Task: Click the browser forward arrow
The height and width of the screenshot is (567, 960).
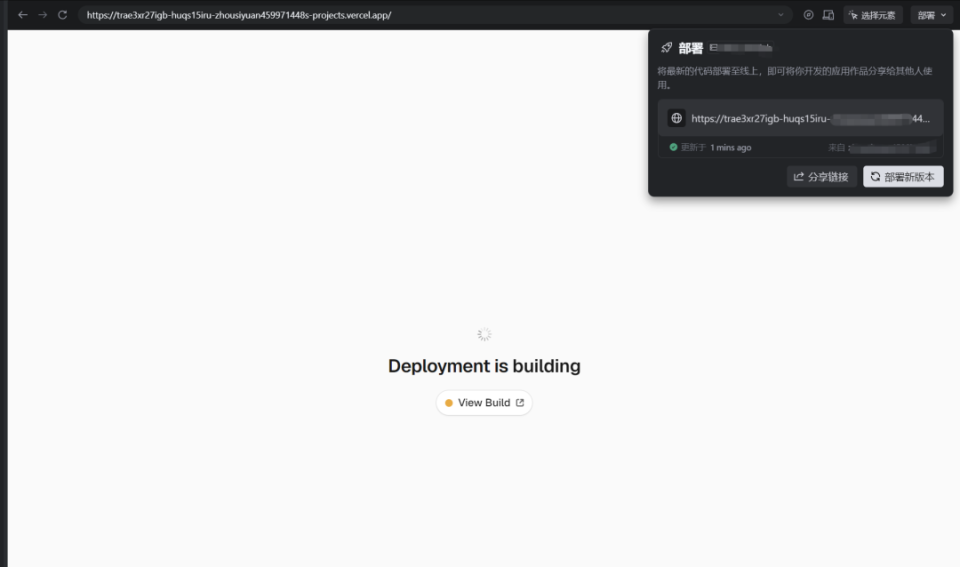Action: click(42, 15)
